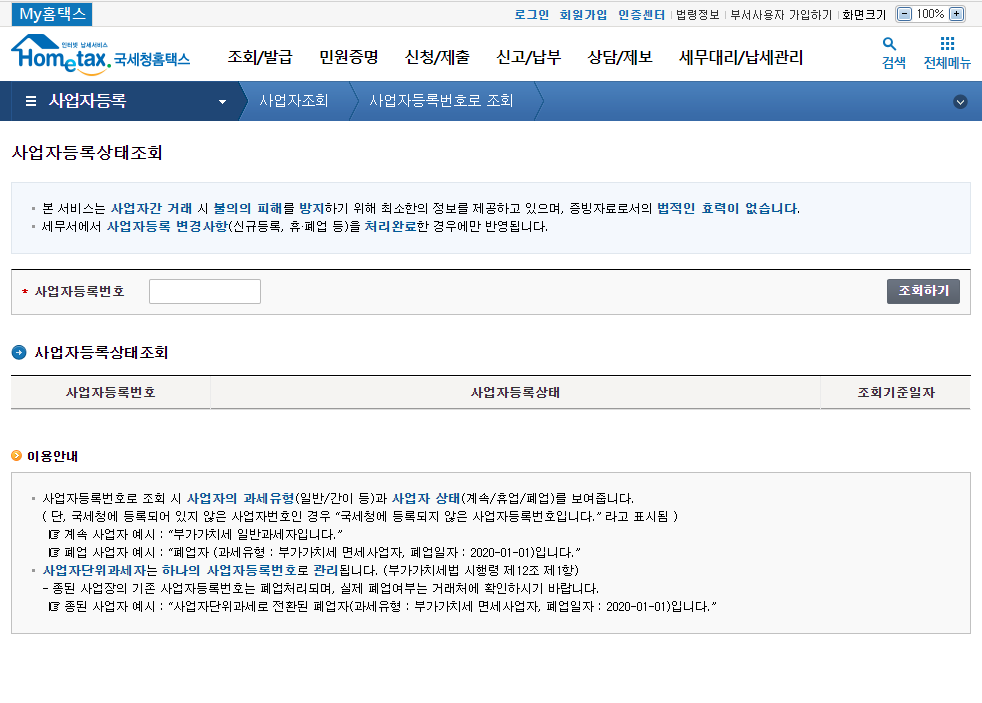Collapse the breadcrumb bar using right chevron
The width and height of the screenshot is (982, 703).
click(x=960, y=101)
